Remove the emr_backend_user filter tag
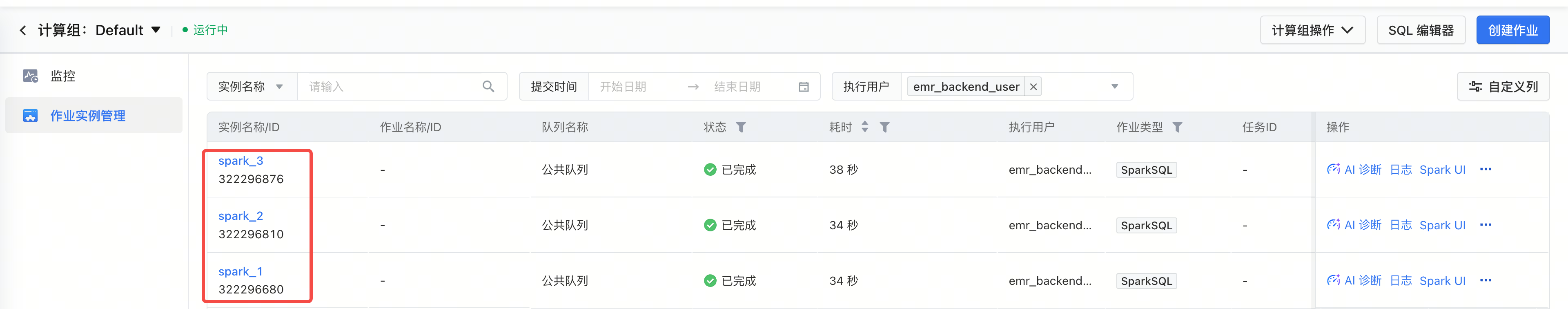This screenshot has height=309, width=1568. 1033,87
